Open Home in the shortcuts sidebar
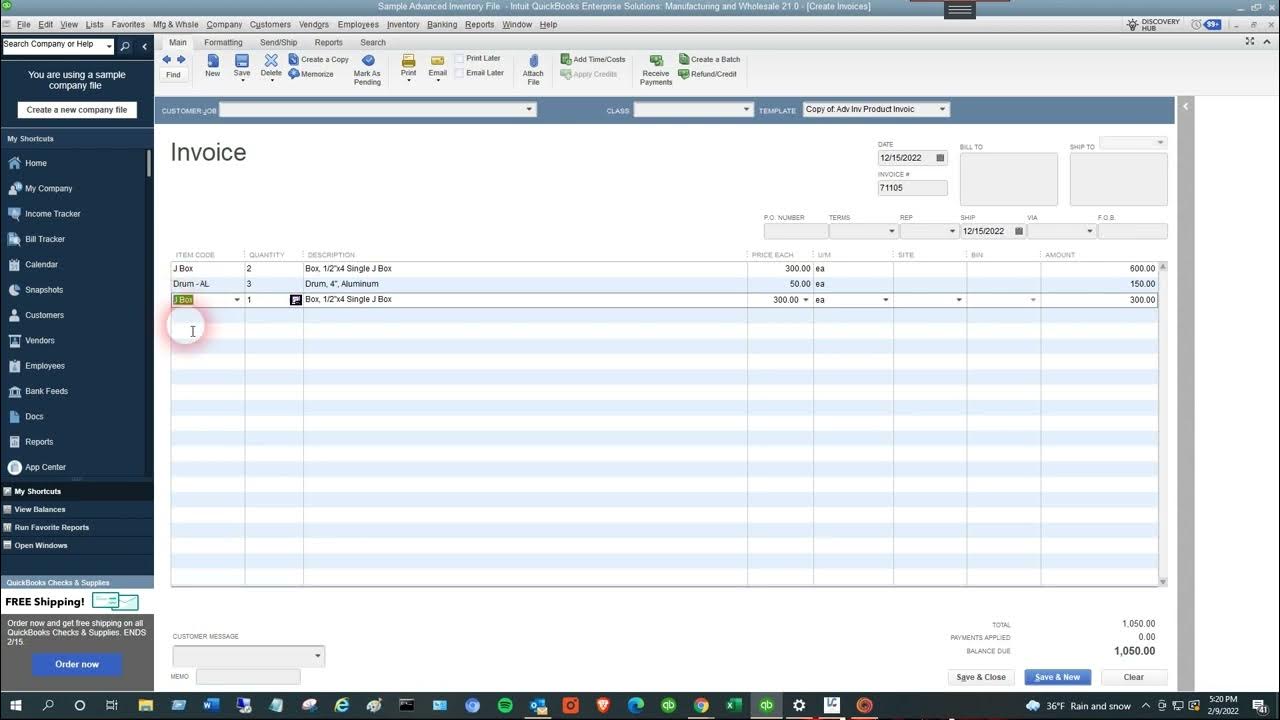 [x=36, y=163]
